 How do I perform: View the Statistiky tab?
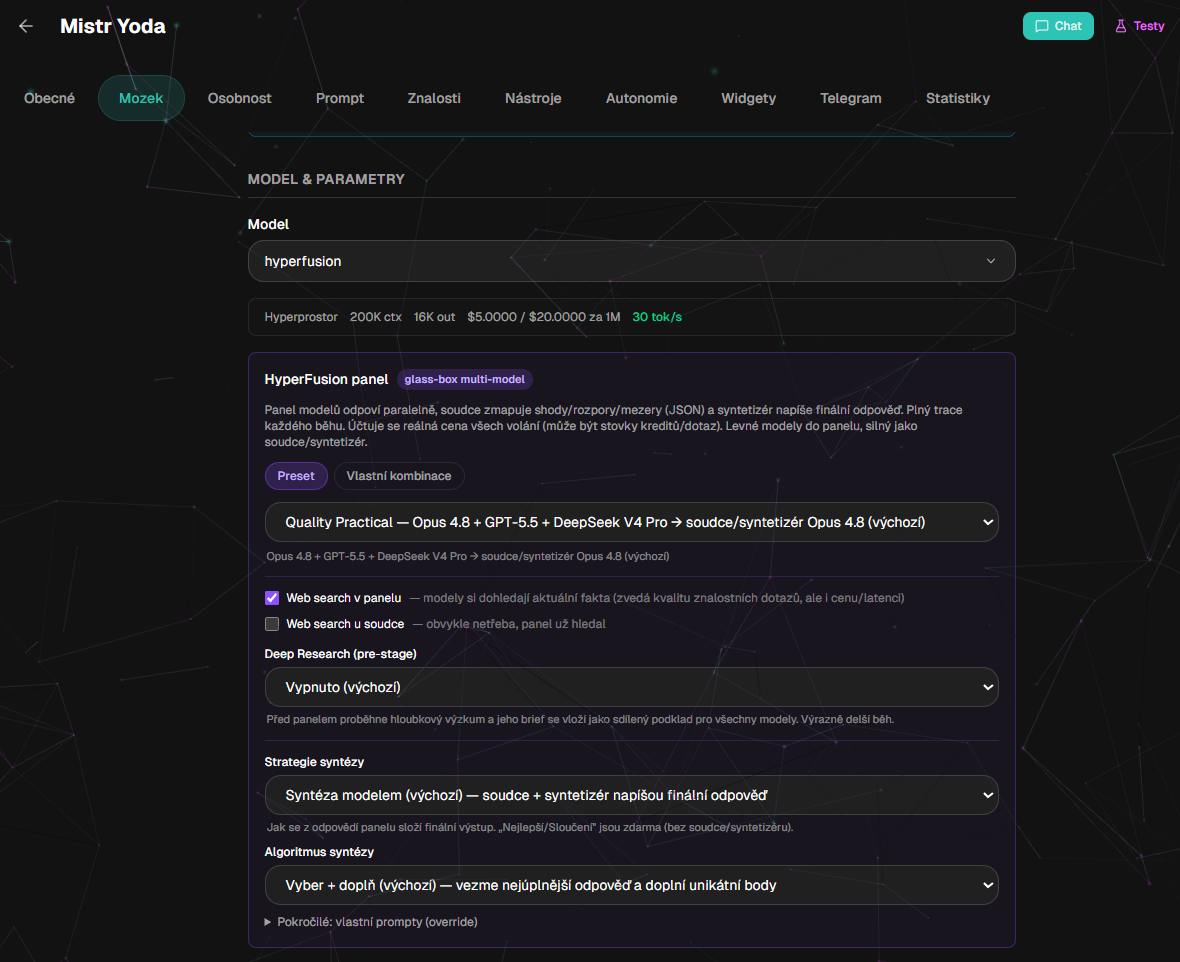[957, 98]
